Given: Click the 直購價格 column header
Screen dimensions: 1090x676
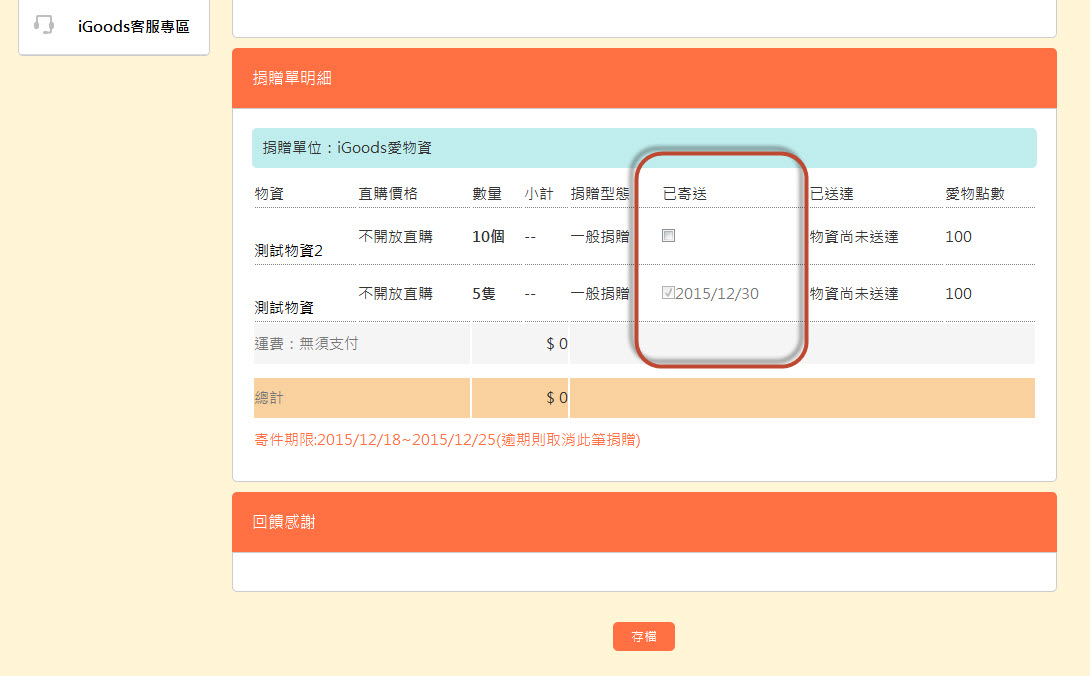Looking at the screenshot, I should [x=388, y=193].
